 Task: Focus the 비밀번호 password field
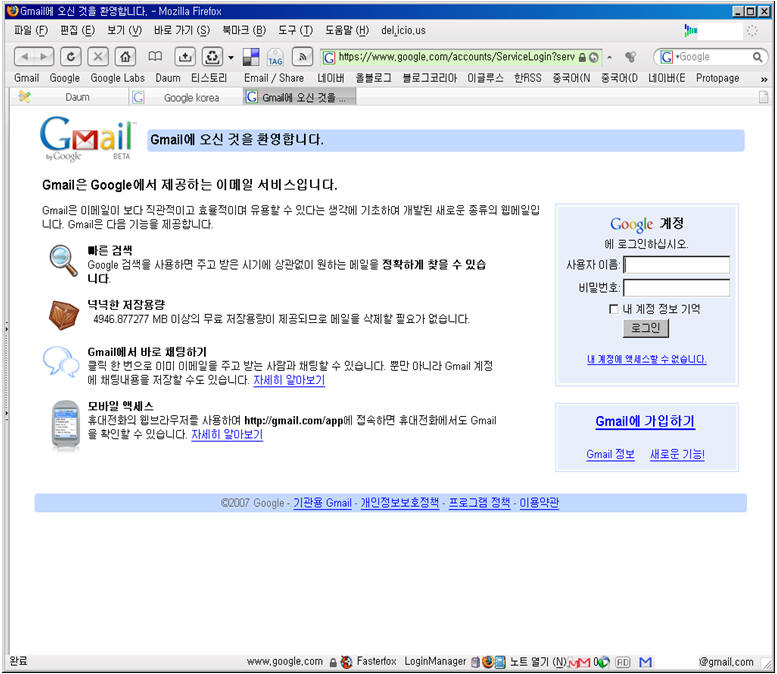(676, 287)
